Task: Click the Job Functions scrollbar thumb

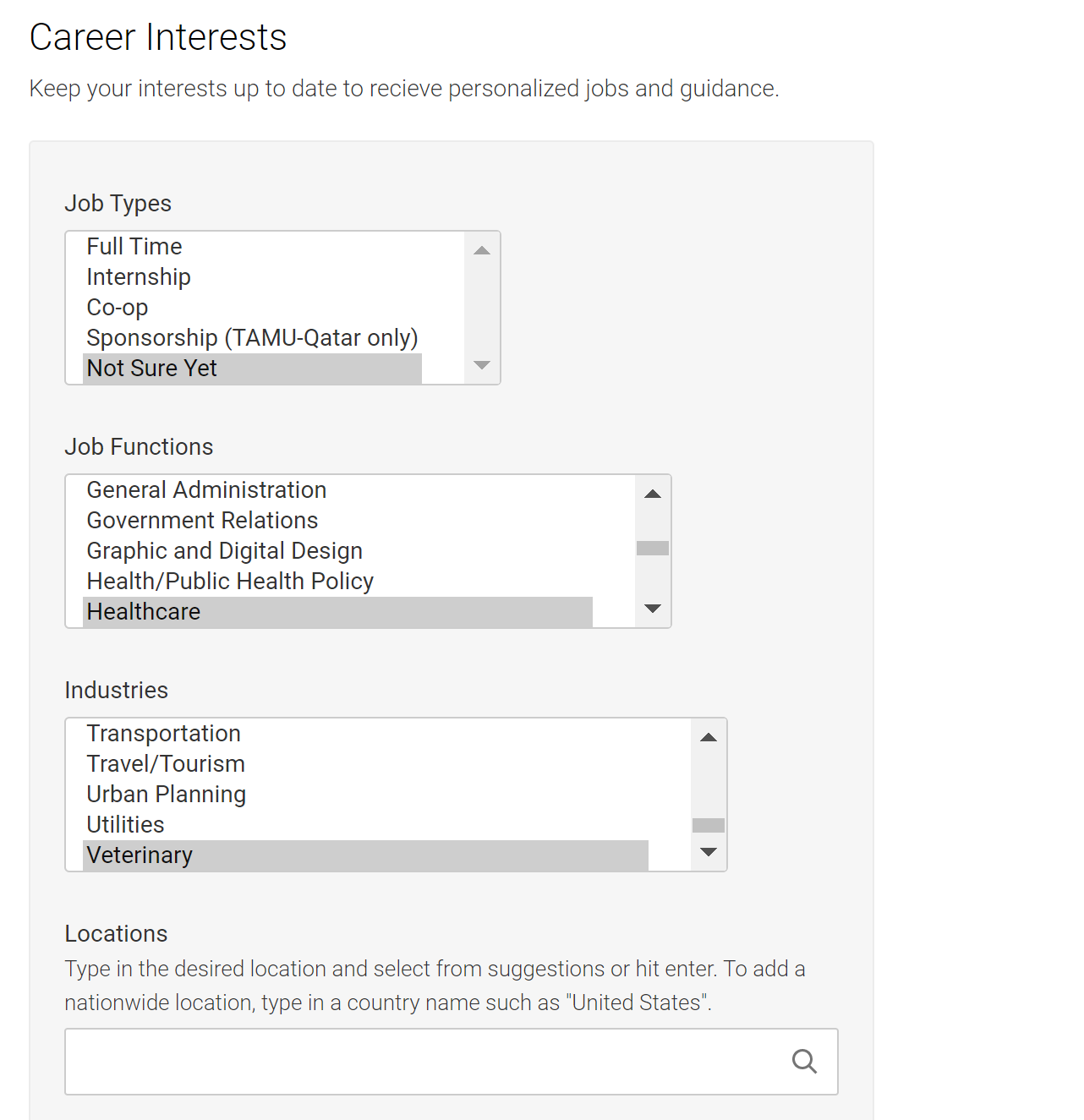Action: 653,549
